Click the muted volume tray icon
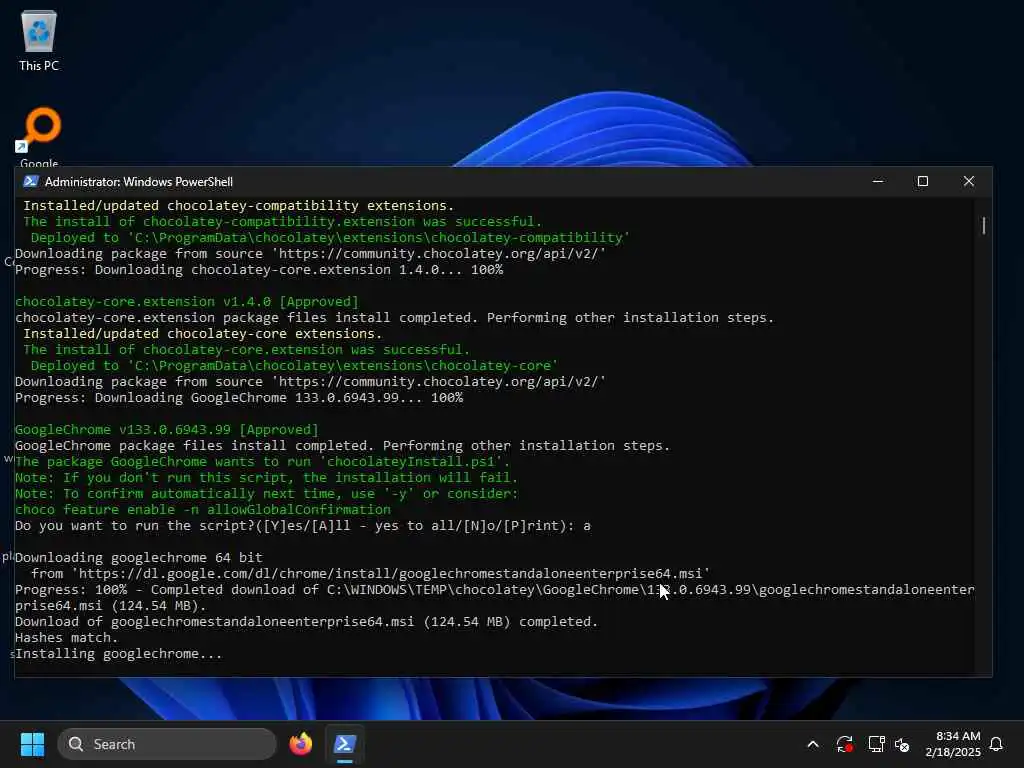The width and height of the screenshot is (1024, 768). 902,744
